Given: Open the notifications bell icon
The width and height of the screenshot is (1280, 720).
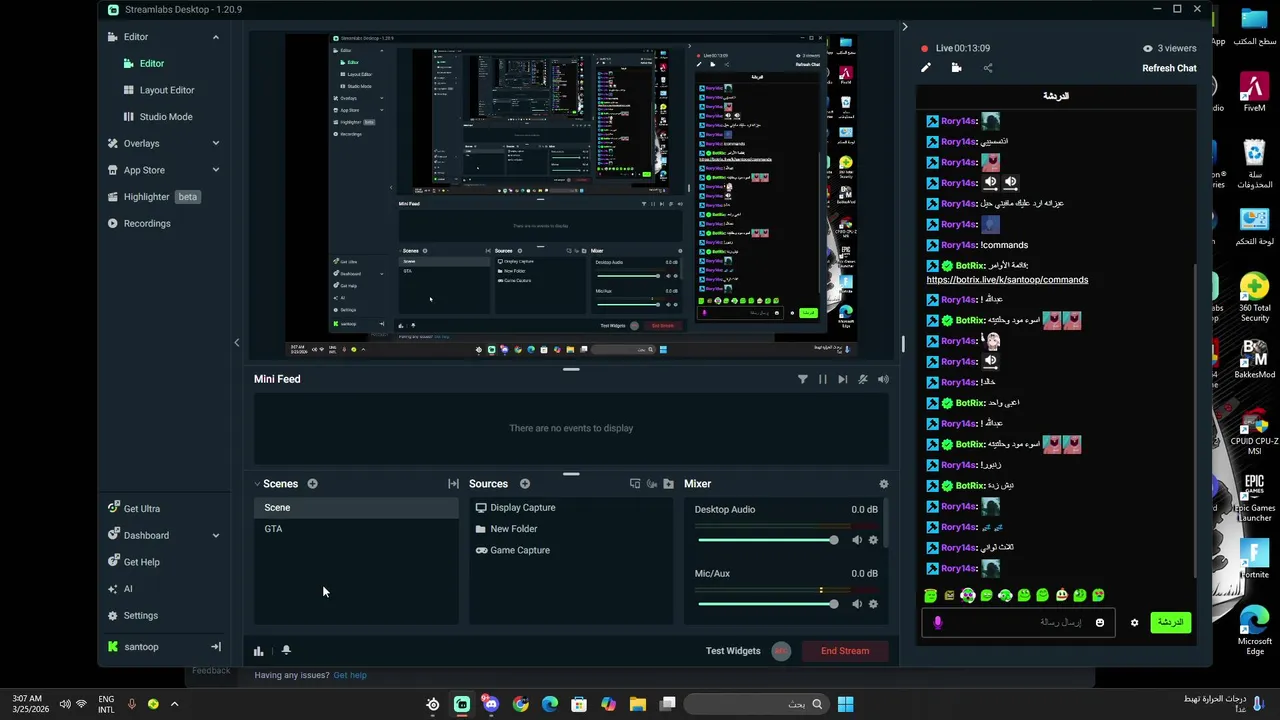Looking at the screenshot, I should (286, 651).
